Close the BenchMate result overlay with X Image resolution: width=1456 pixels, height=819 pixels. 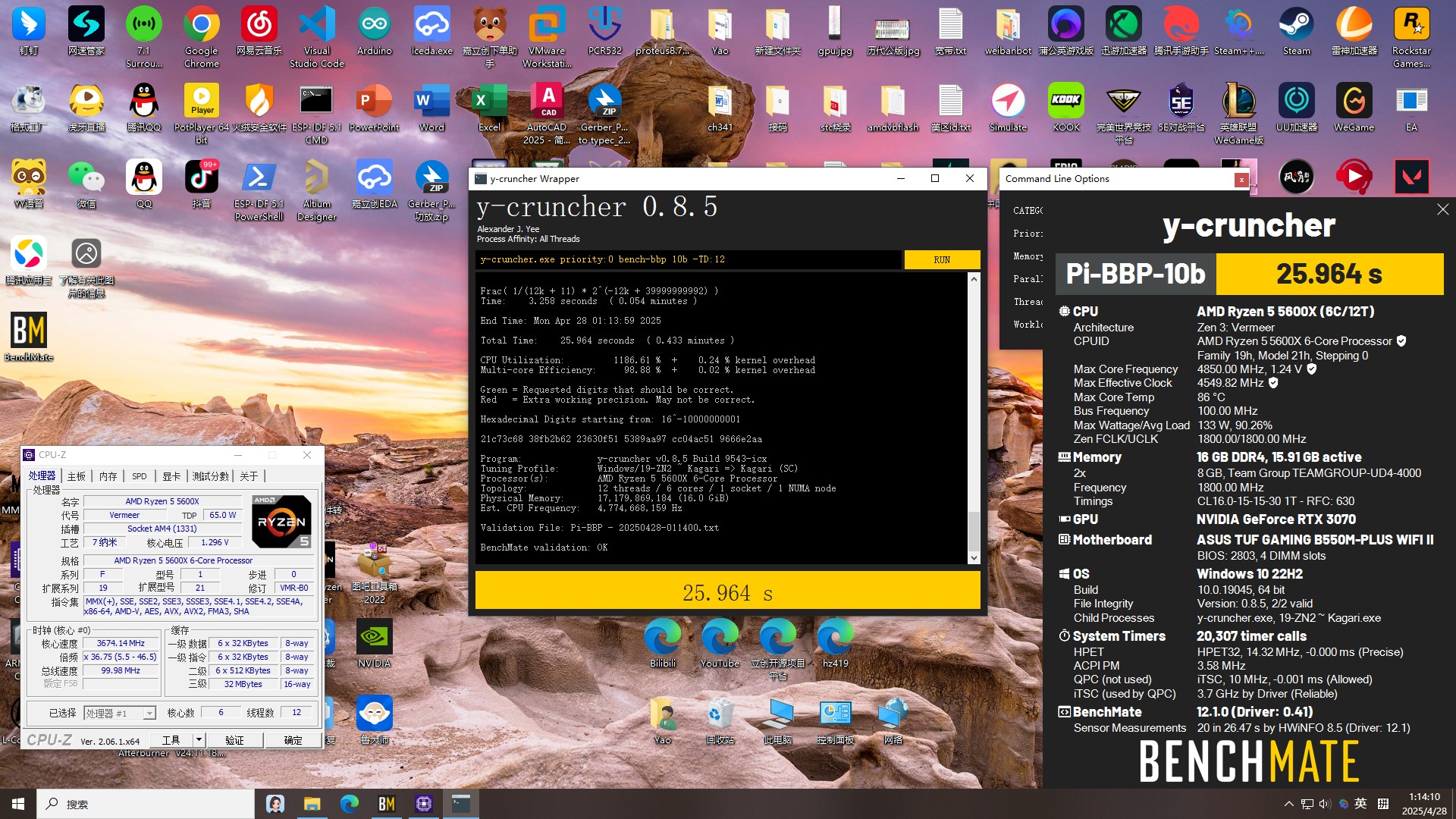tap(1442, 209)
